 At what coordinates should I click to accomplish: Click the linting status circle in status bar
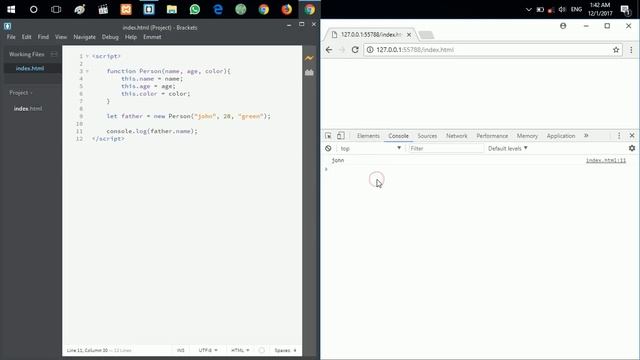tap(262, 350)
